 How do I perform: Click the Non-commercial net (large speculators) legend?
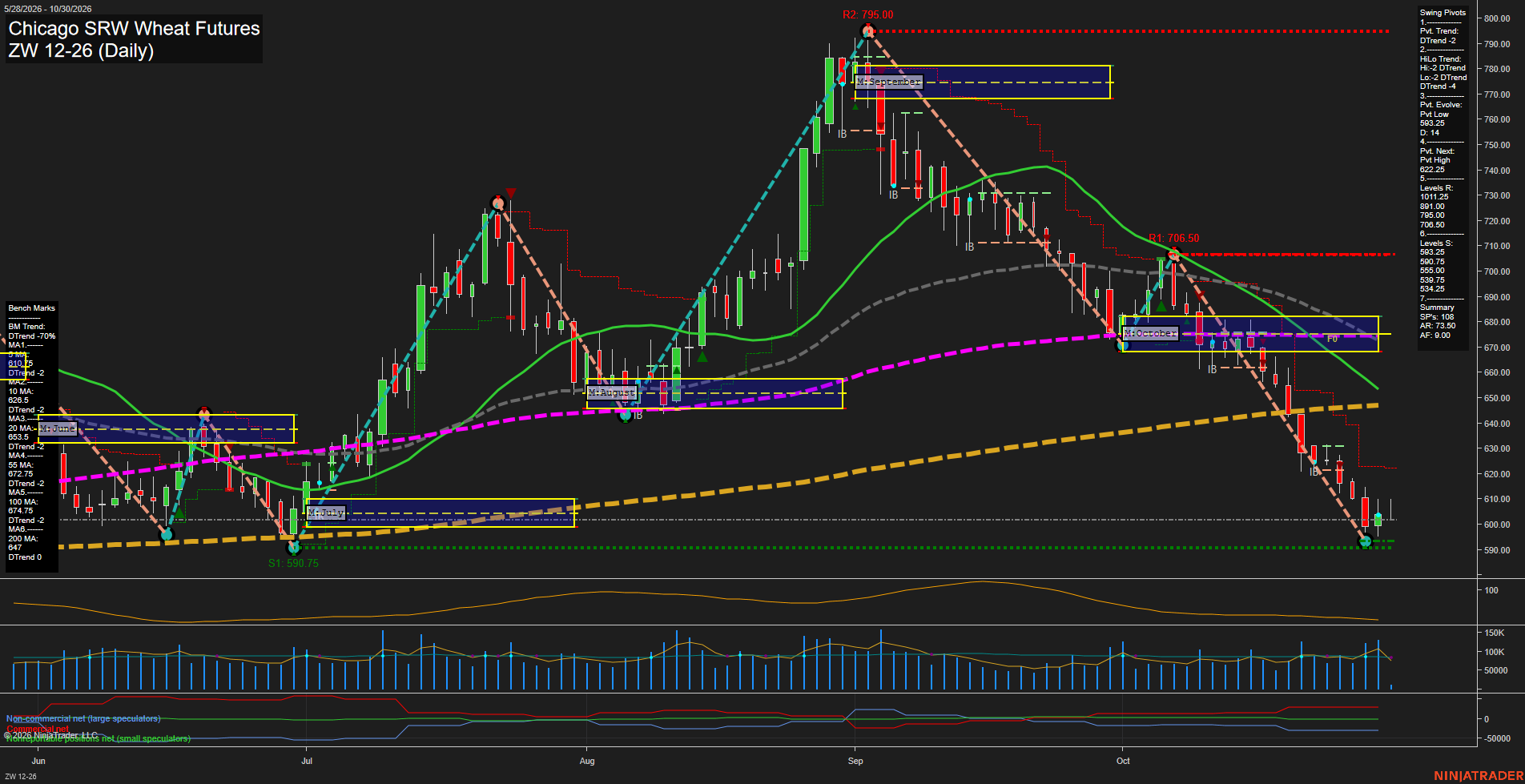(x=83, y=719)
